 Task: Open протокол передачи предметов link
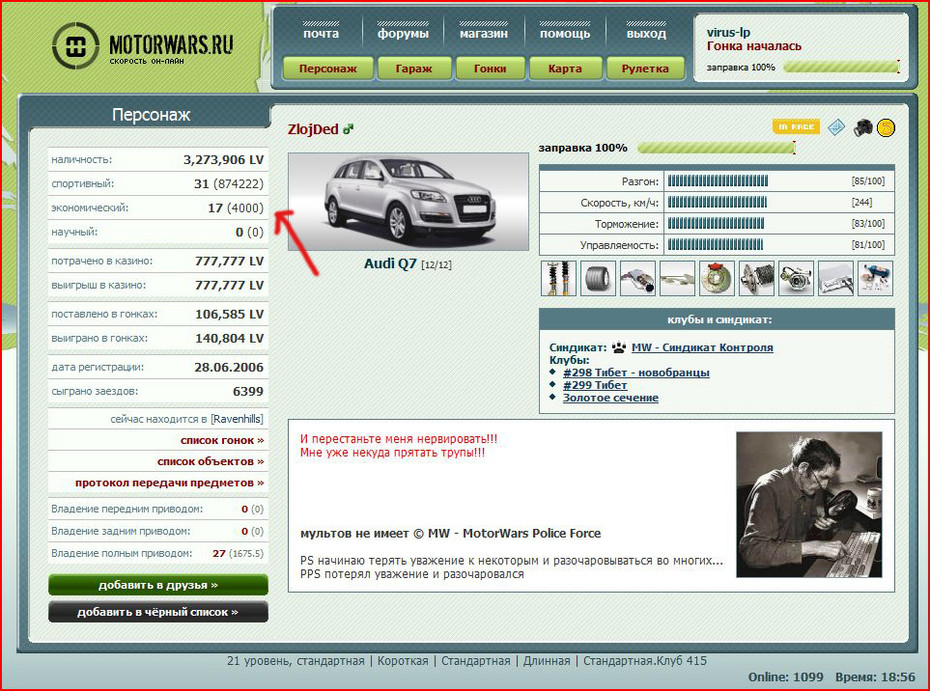pyautogui.click(x=170, y=482)
